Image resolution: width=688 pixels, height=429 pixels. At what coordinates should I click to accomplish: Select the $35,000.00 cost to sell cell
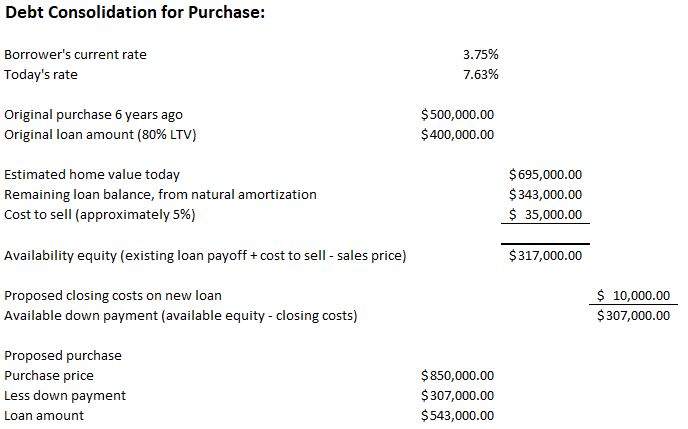pyautogui.click(x=545, y=215)
